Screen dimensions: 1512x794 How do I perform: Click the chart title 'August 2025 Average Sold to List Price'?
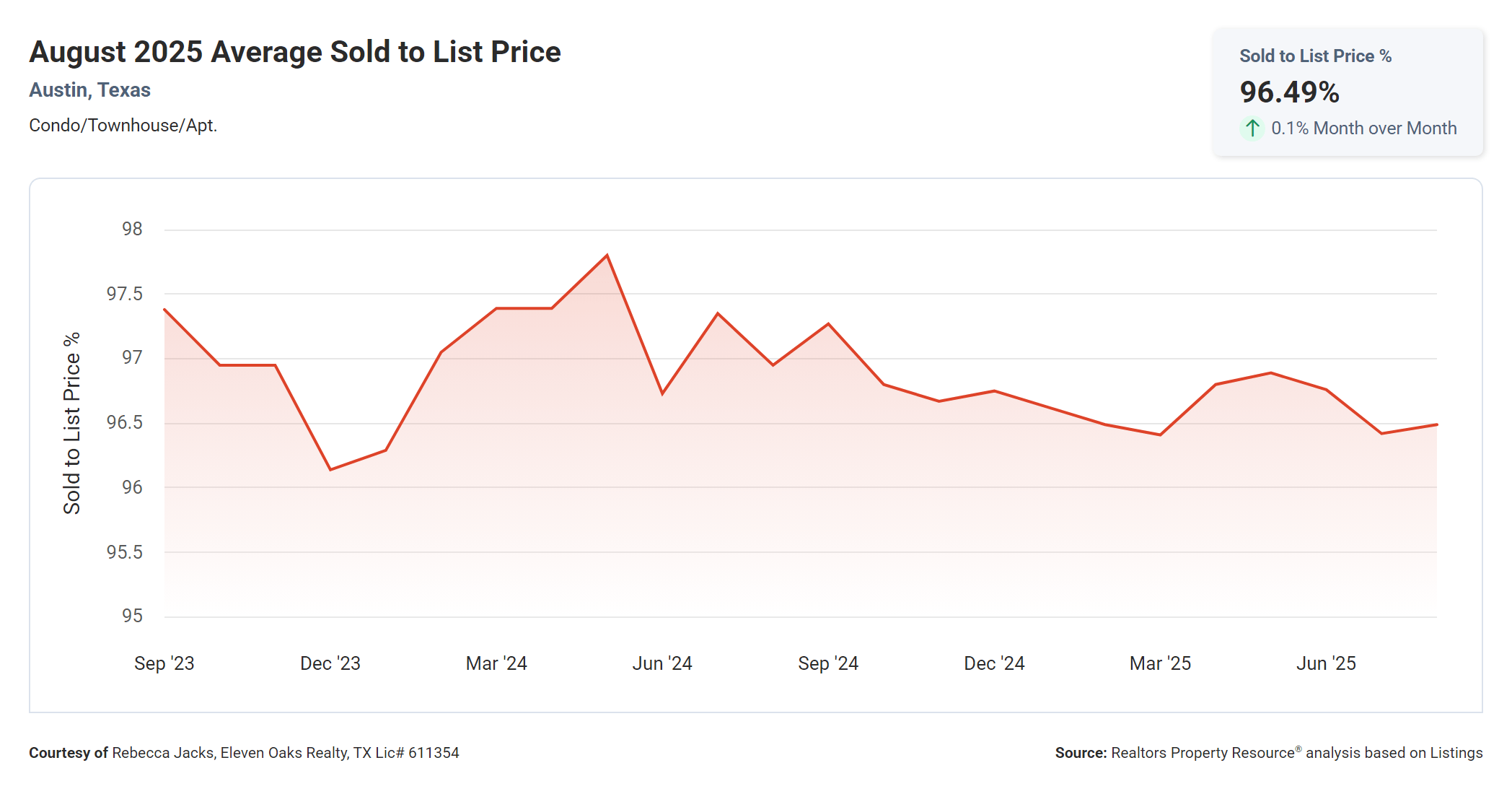[x=294, y=52]
